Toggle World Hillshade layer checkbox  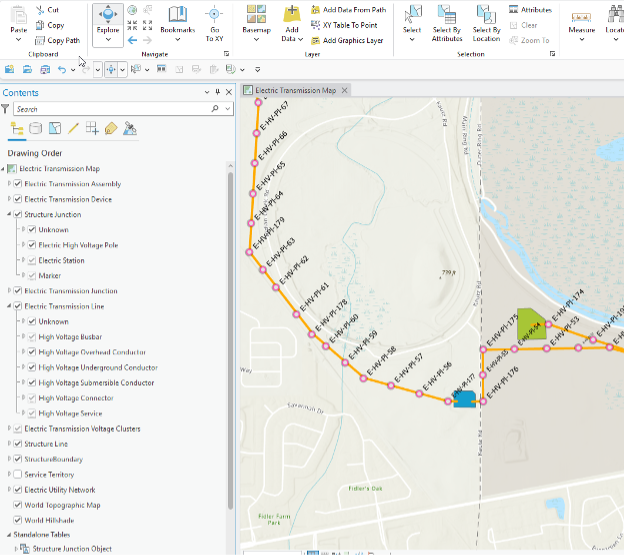coord(18,520)
